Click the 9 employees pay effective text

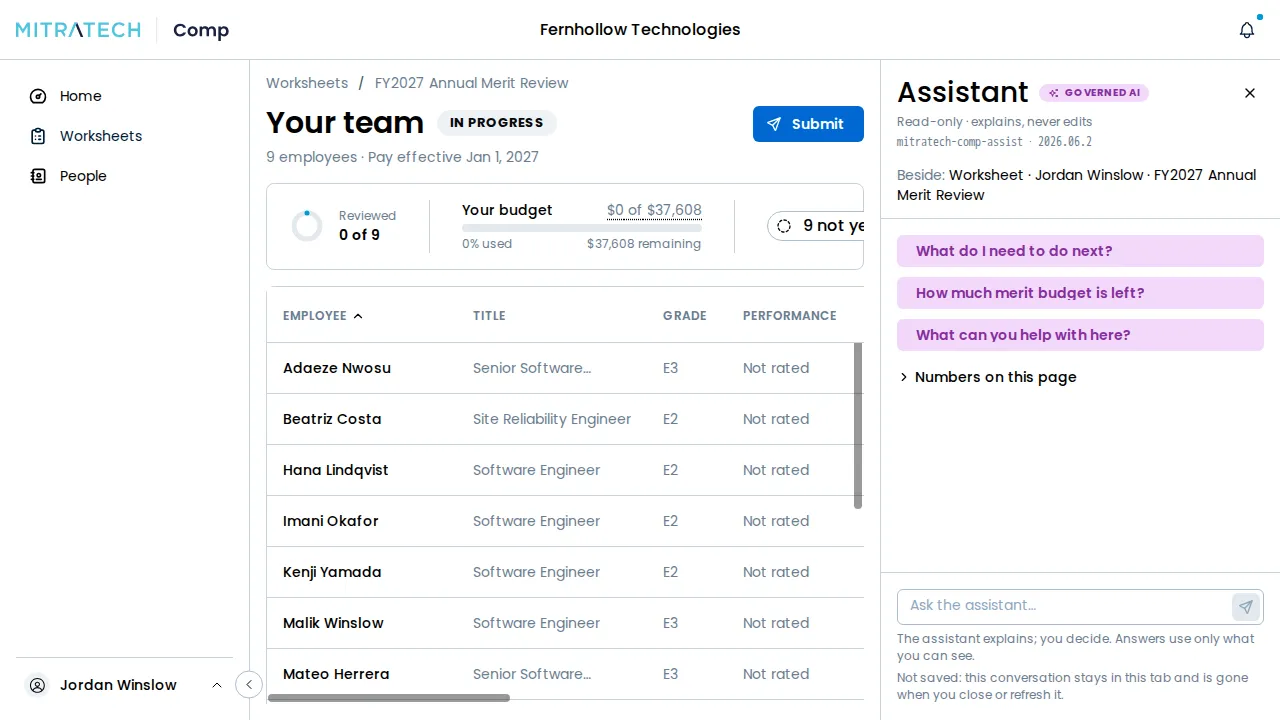[x=402, y=157]
